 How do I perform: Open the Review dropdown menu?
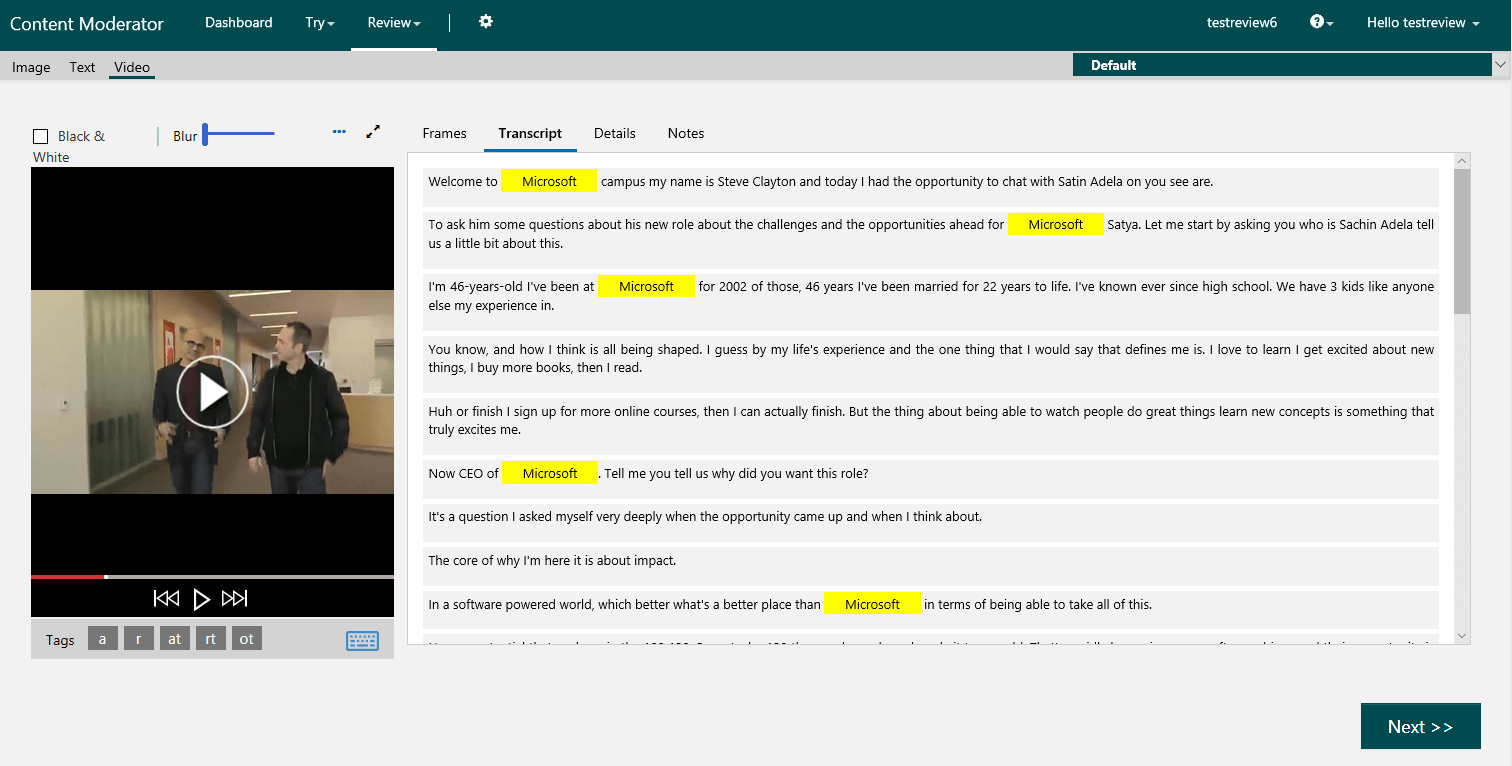pyautogui.click(x=392, y=21)
